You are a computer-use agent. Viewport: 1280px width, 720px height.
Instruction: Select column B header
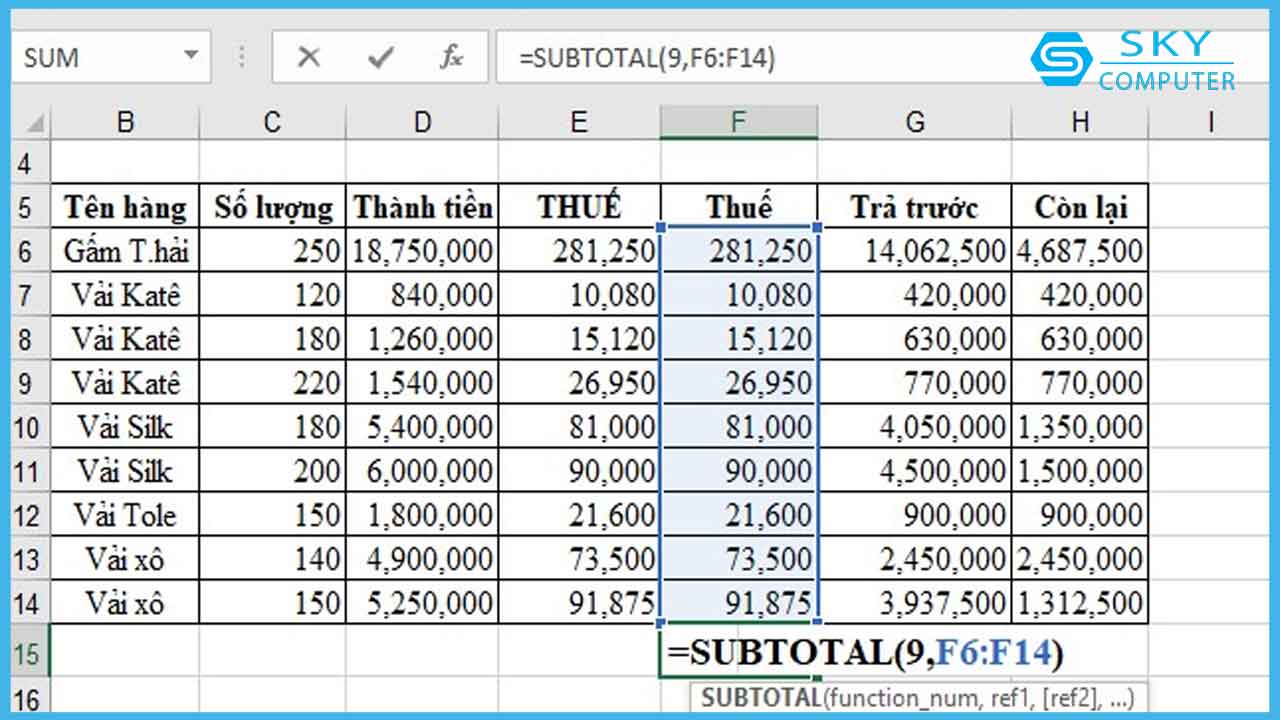[126, 122]
